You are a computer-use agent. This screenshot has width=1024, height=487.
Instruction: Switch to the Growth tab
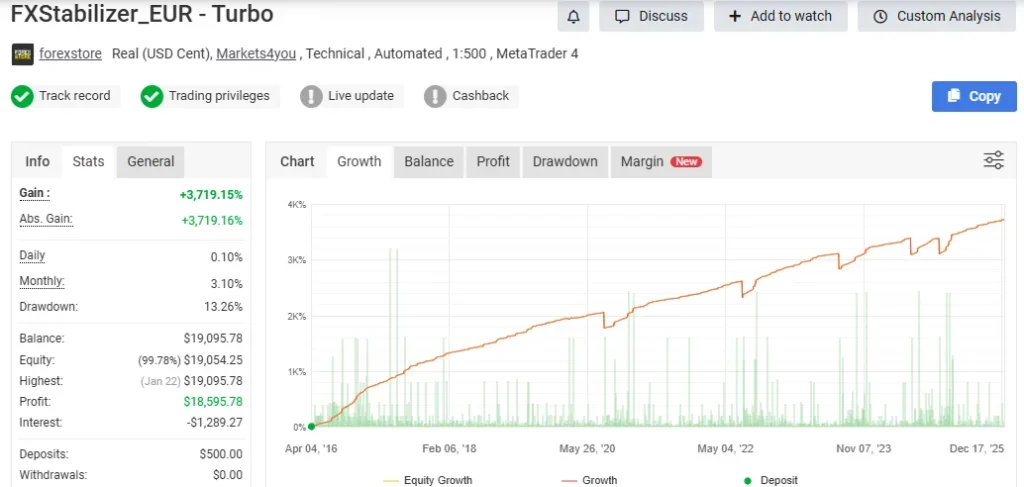coord(359,161)
